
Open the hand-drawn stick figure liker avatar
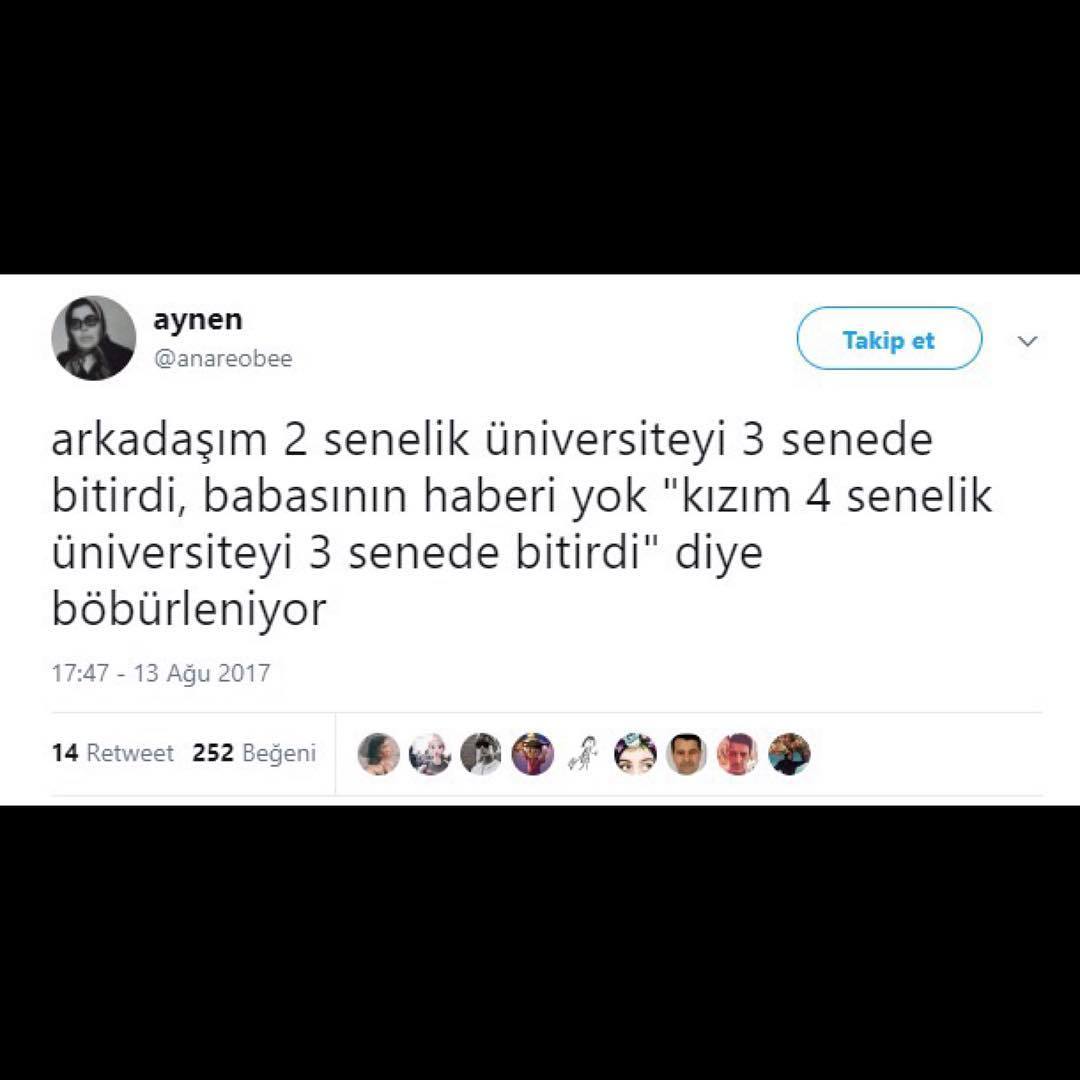tap(584, 754)
